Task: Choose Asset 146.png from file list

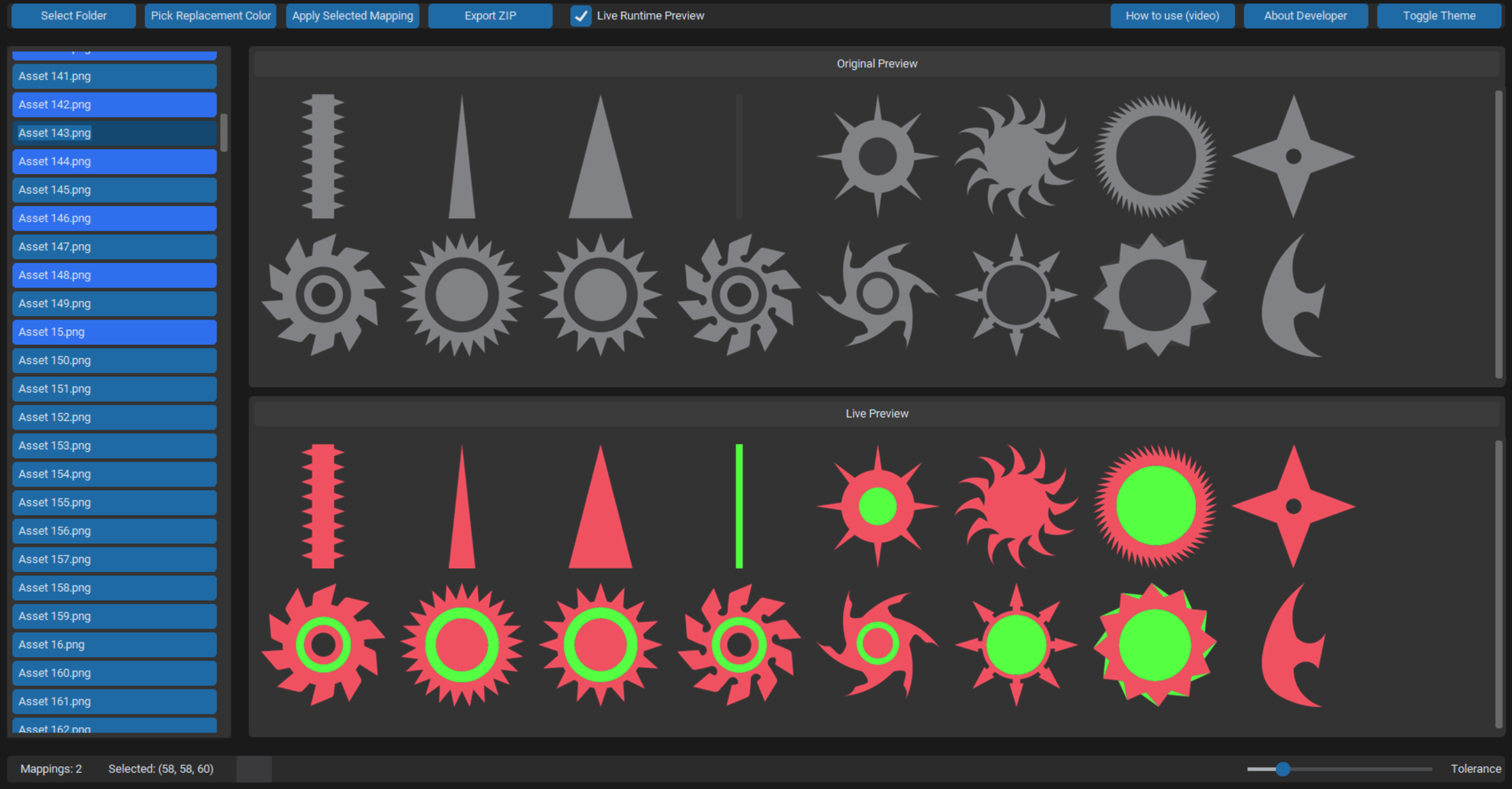Action: pyautogui.click(x=114, y=218)
